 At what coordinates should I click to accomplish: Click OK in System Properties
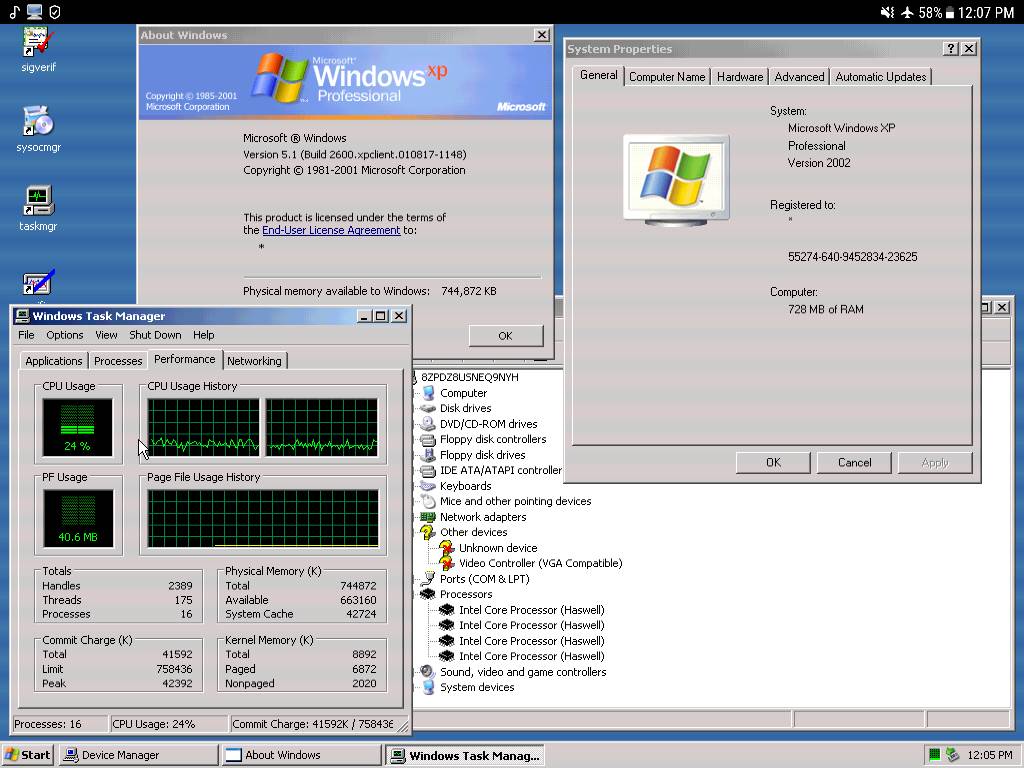tap(773, 462)
